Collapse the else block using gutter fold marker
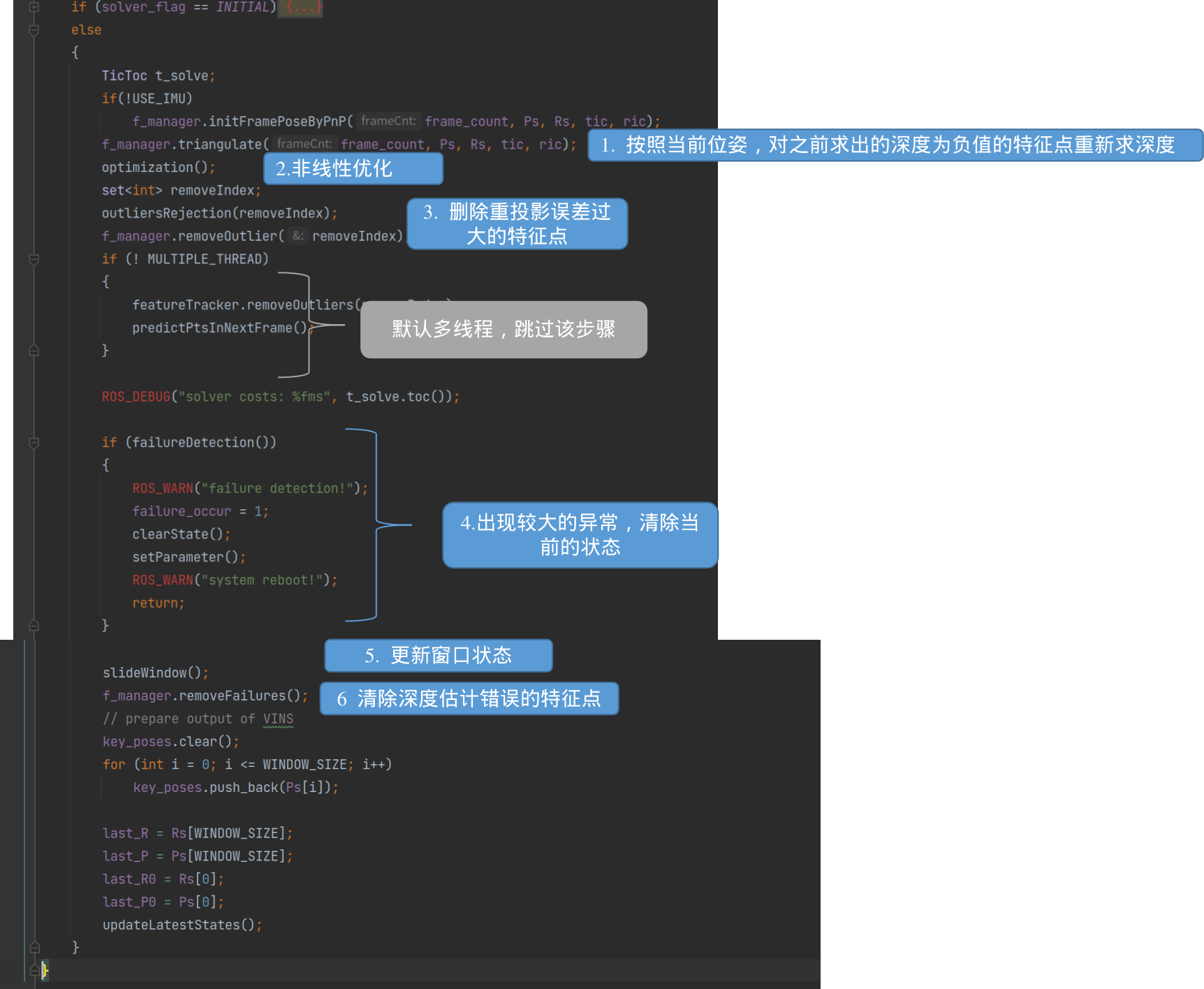1204x989 pixels. [x=34, y=30]
